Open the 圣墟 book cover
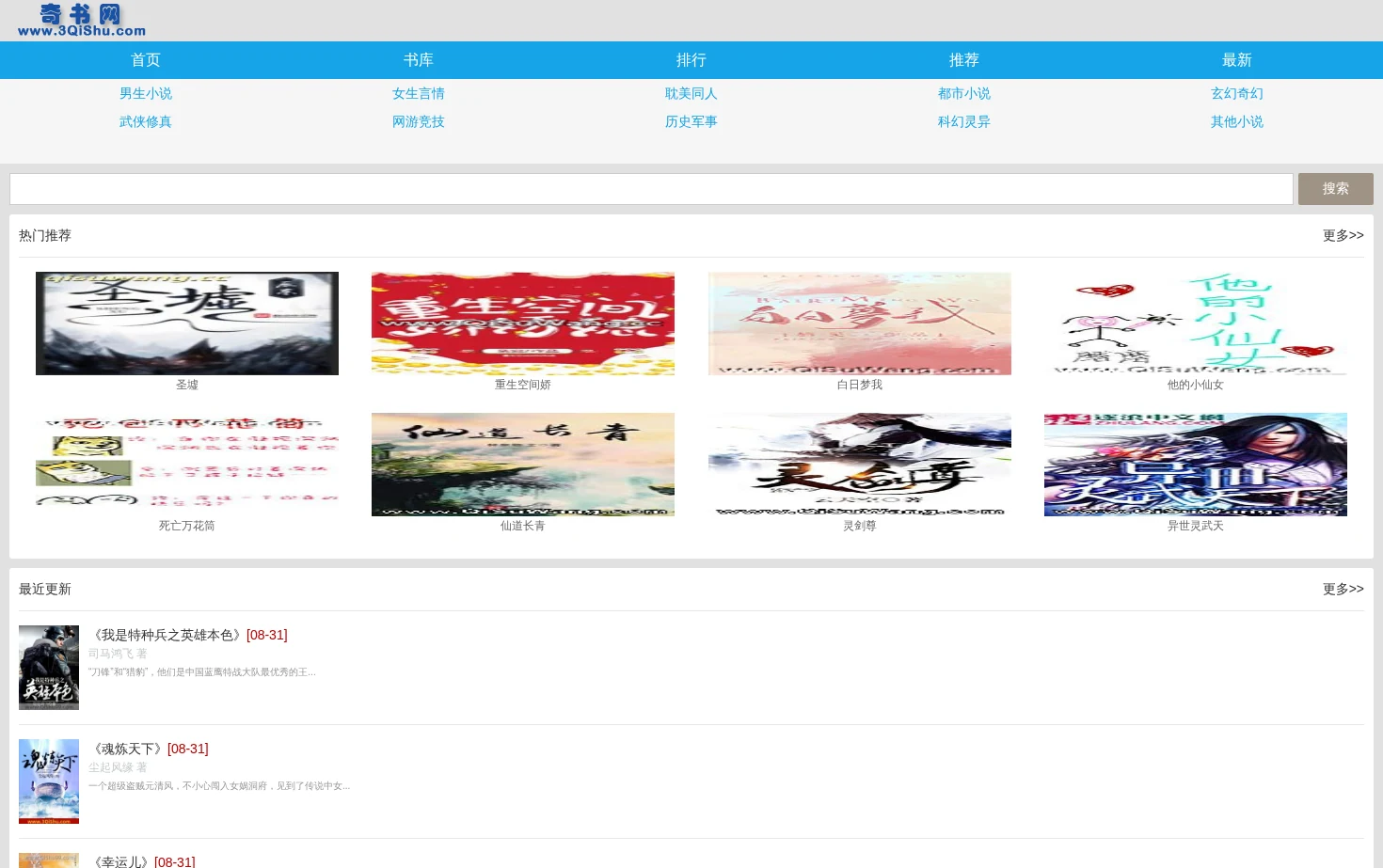 click(187, 324)
